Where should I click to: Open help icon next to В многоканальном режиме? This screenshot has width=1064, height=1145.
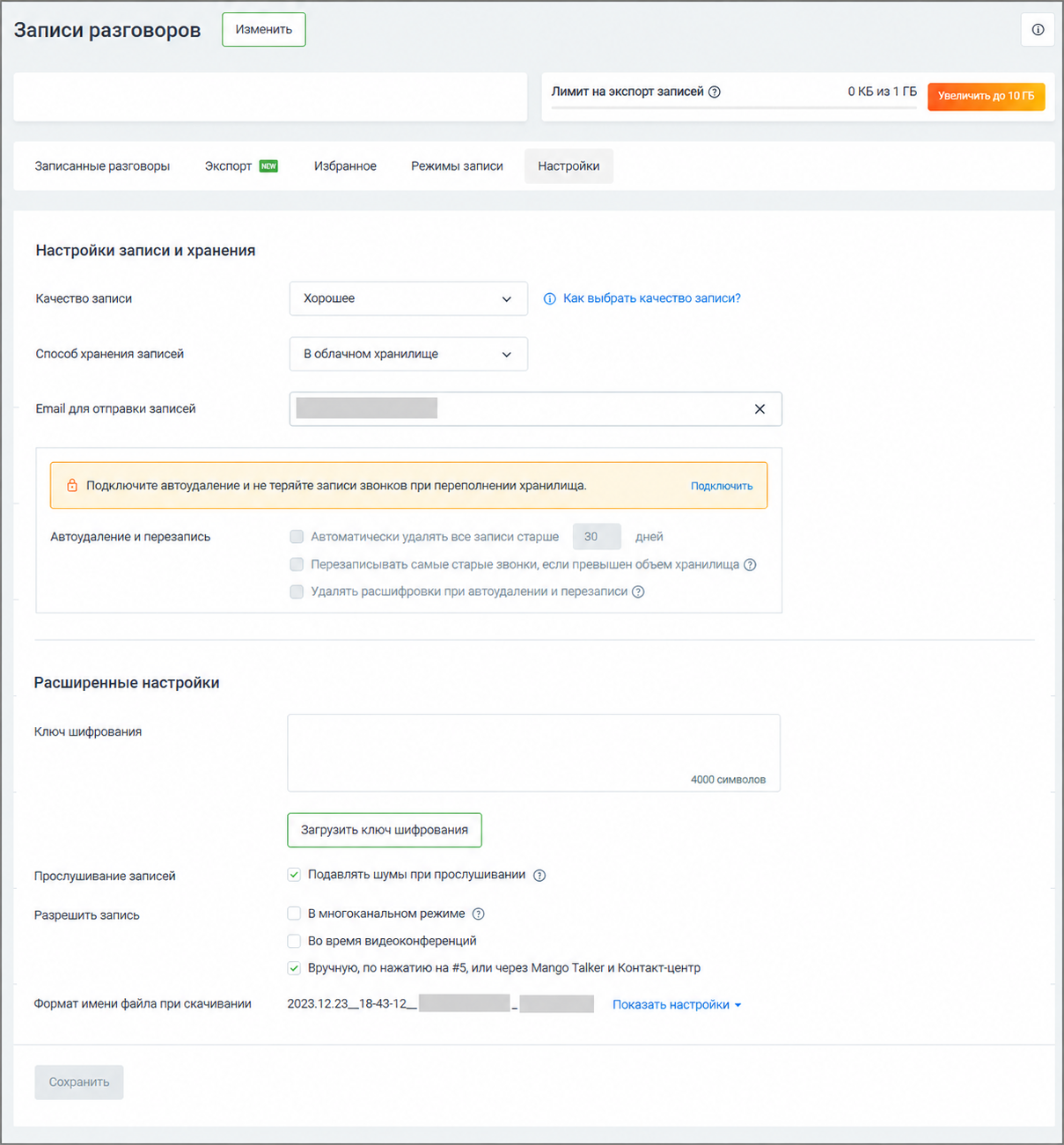pyautogui.click(x=479, y=914)
